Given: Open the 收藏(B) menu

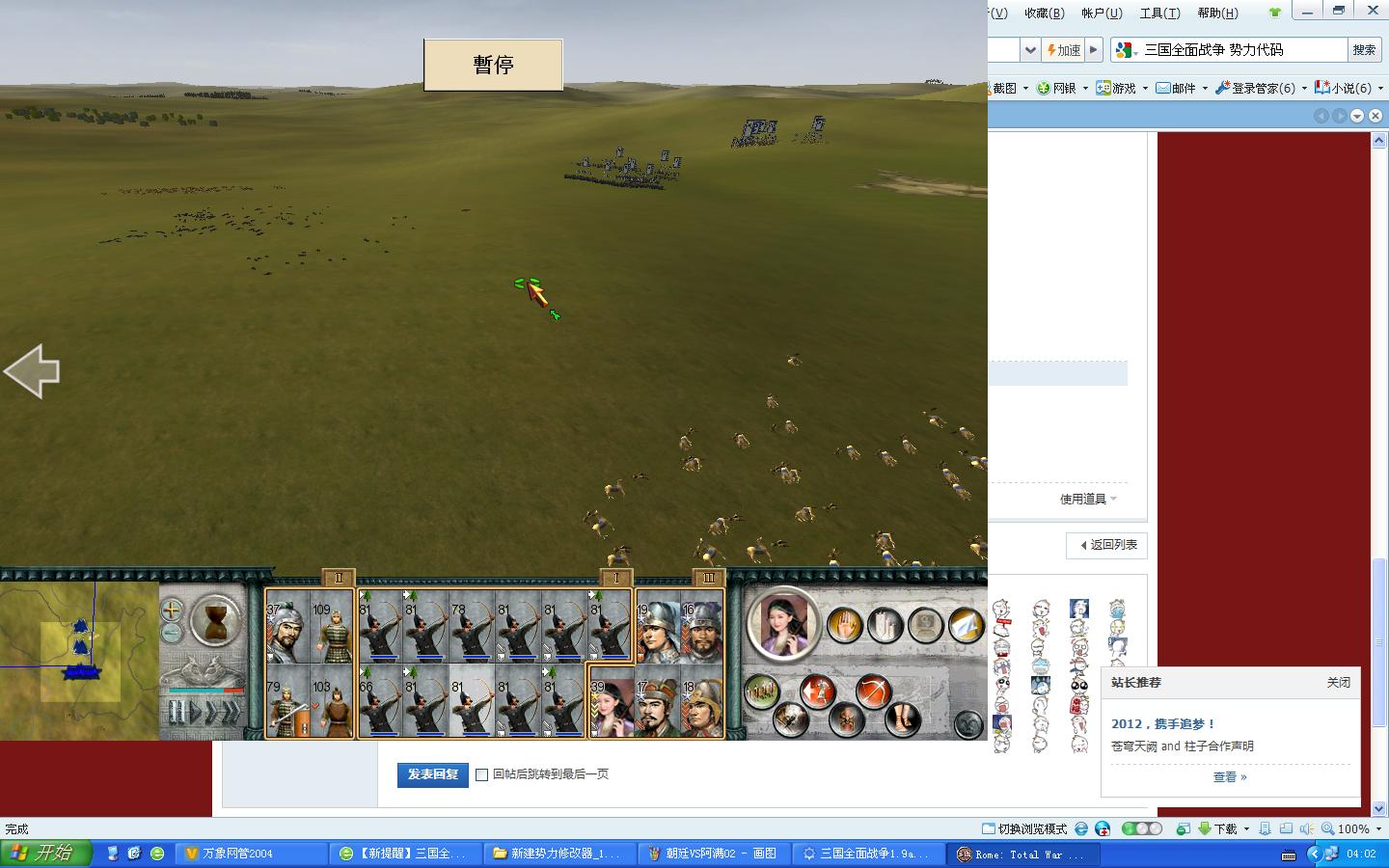Looking at the screenshot, I should coord(1044,13).
